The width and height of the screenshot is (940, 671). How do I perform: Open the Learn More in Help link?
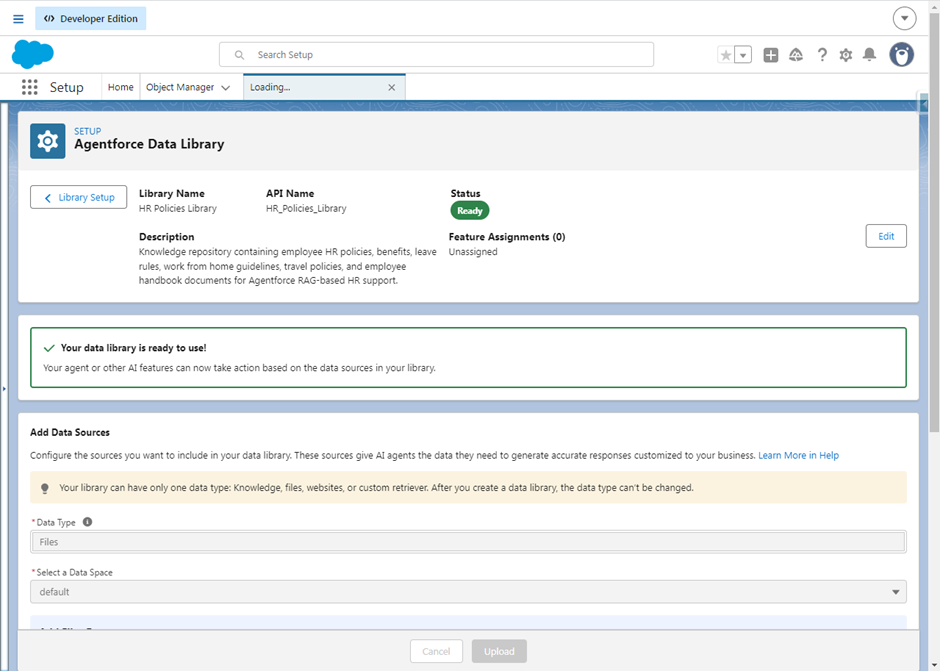799,455
